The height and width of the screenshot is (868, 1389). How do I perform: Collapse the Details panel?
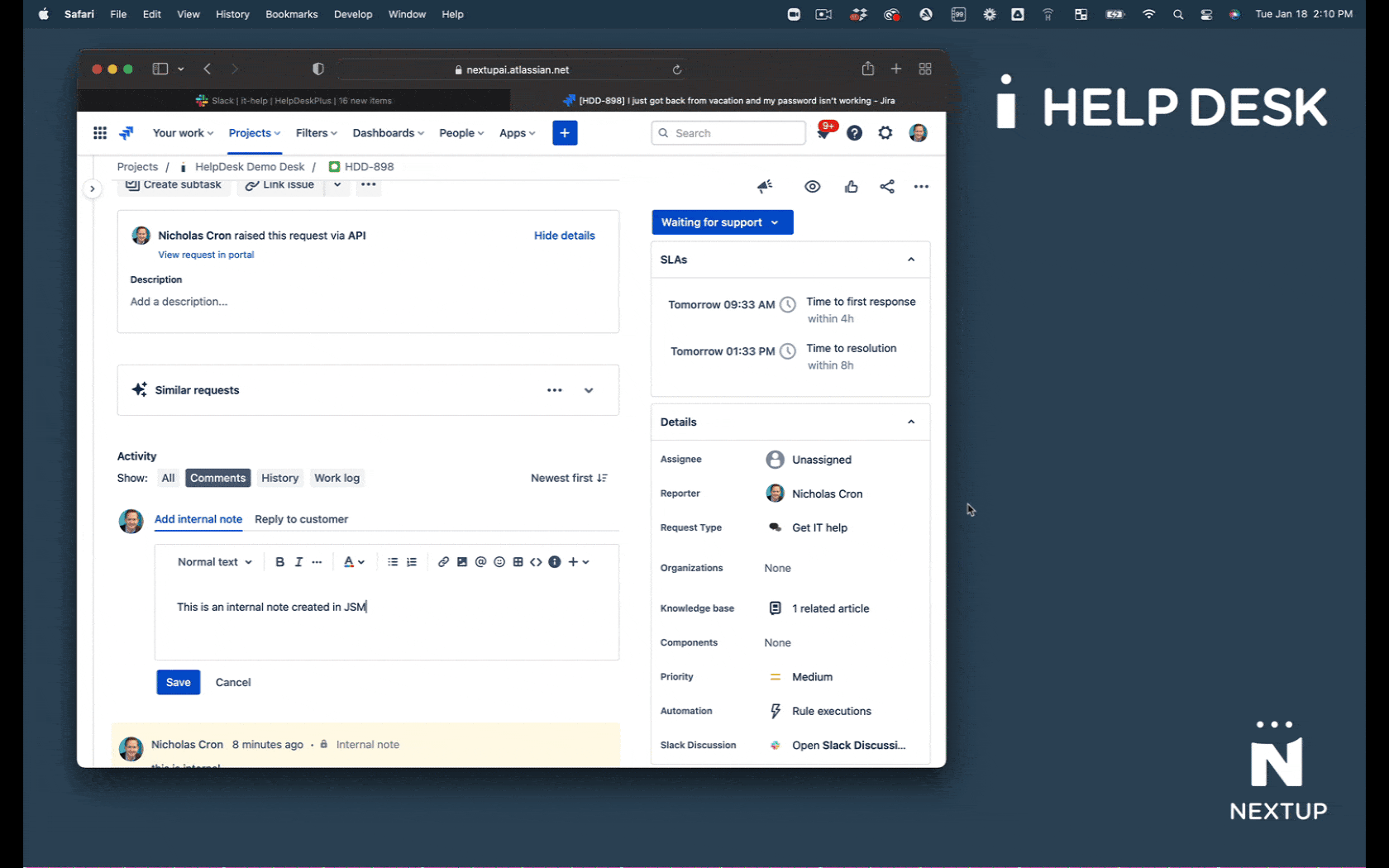911,422
